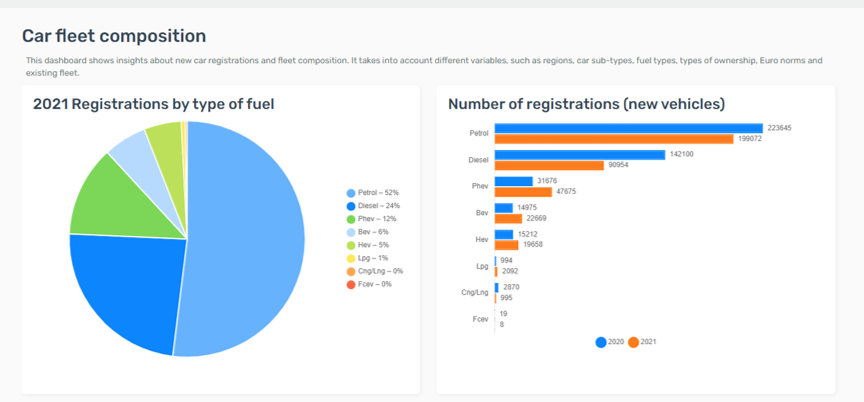Click the green Hev legend color dot
The height and width of the screenshot is (402, 864).
(350, 245)
